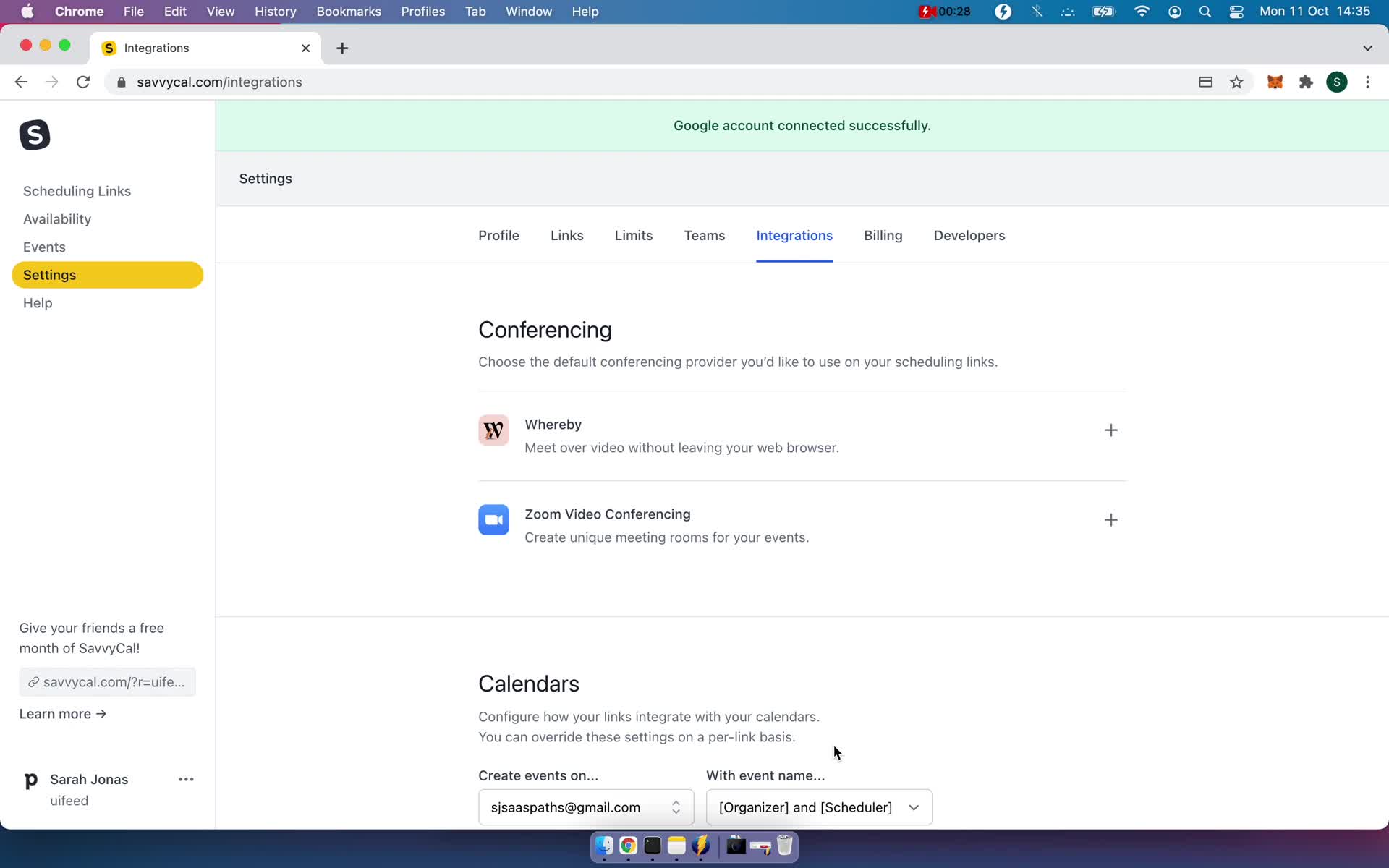Click the SavvyCal logo icon in sidebar
1389x868 pixels.
[34, 134]
